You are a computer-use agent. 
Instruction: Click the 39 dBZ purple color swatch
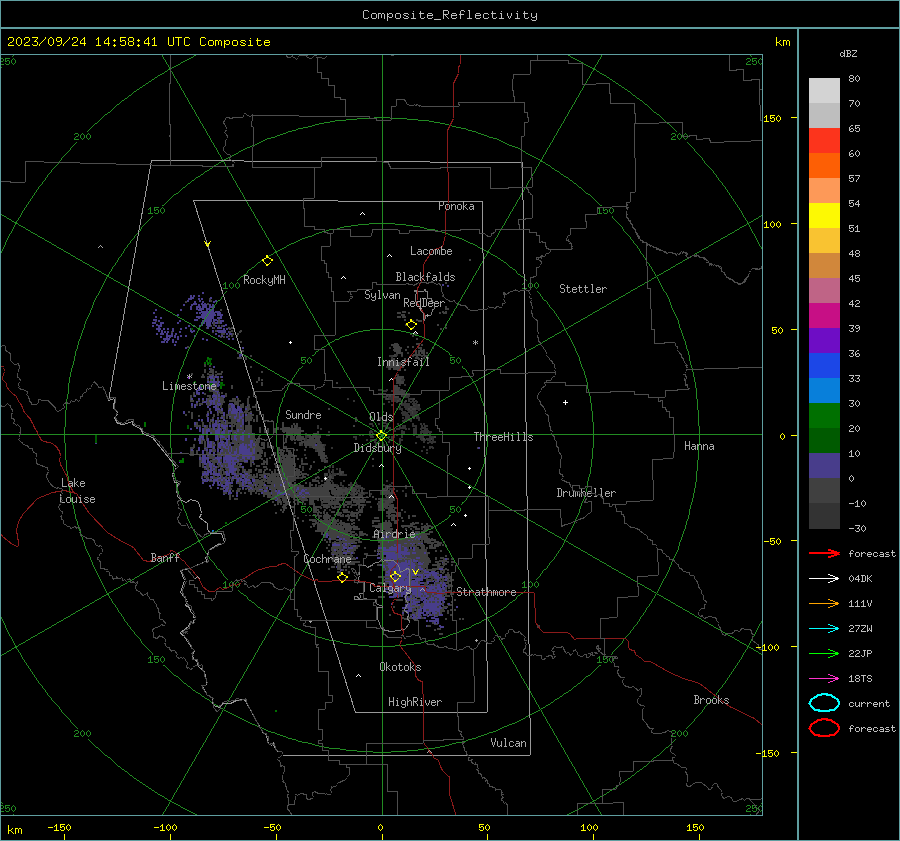(x=824, y=340)
